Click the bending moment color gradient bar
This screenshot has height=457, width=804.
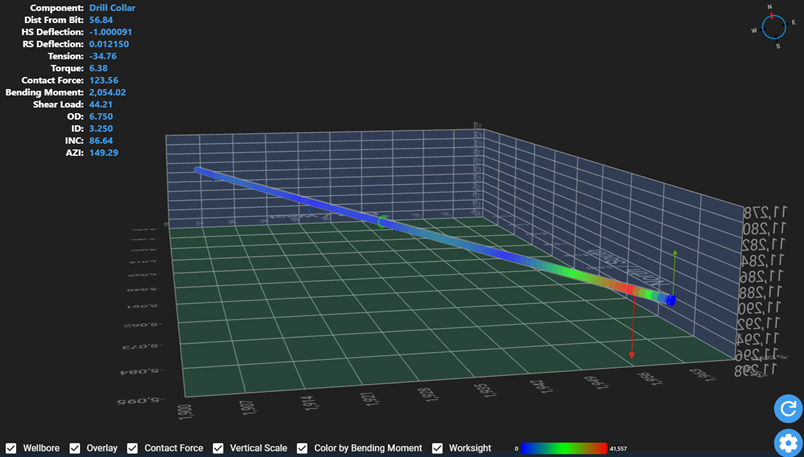pyautogui.click(x=564, y=448)
